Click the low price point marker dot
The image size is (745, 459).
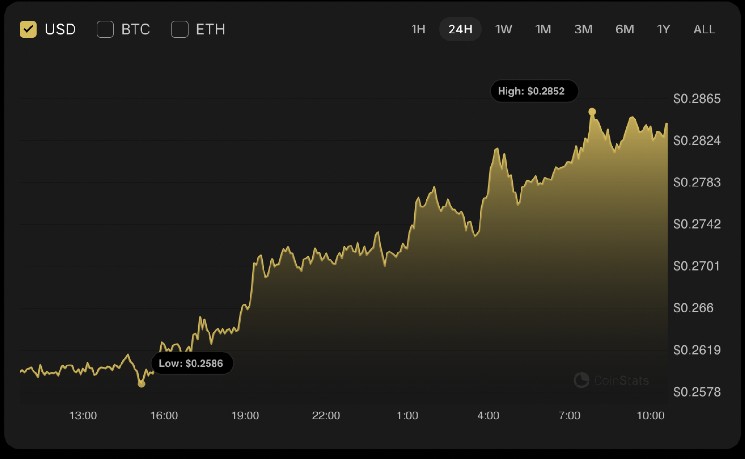coord(141,383)
